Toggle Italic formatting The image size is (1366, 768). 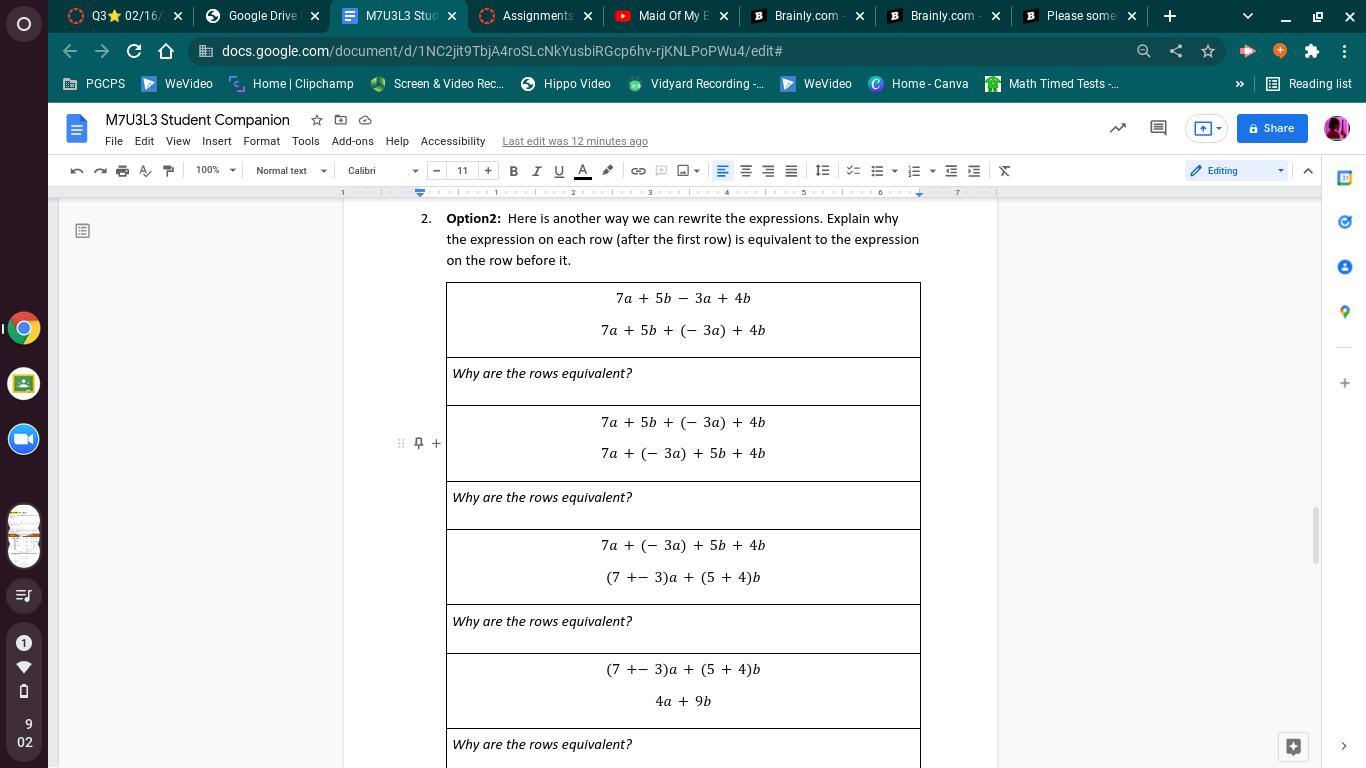pyautogui.click(x=536, y=171)
